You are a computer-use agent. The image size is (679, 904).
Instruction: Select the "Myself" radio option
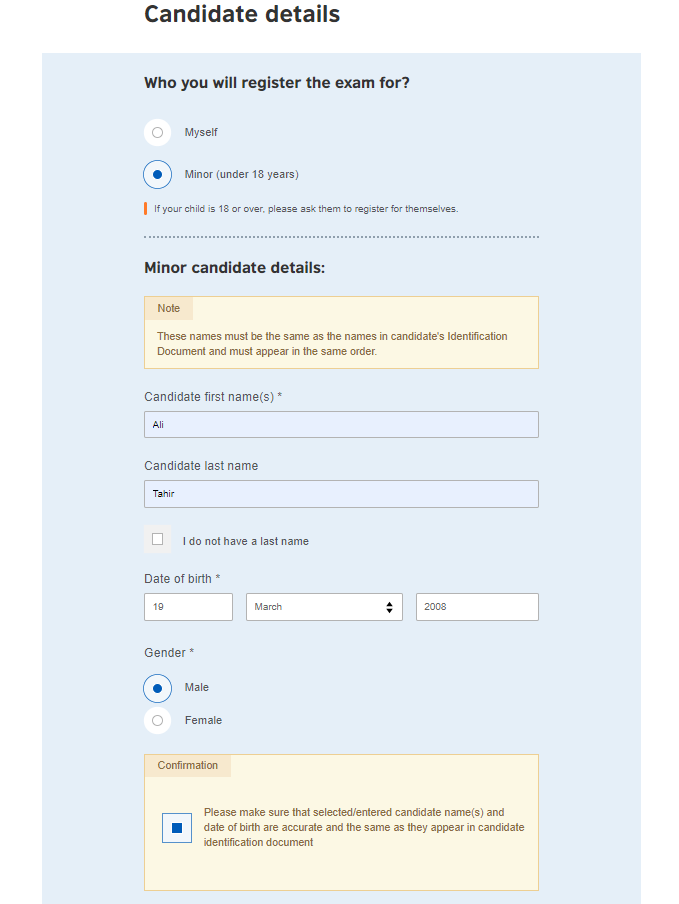coord(157,133)
